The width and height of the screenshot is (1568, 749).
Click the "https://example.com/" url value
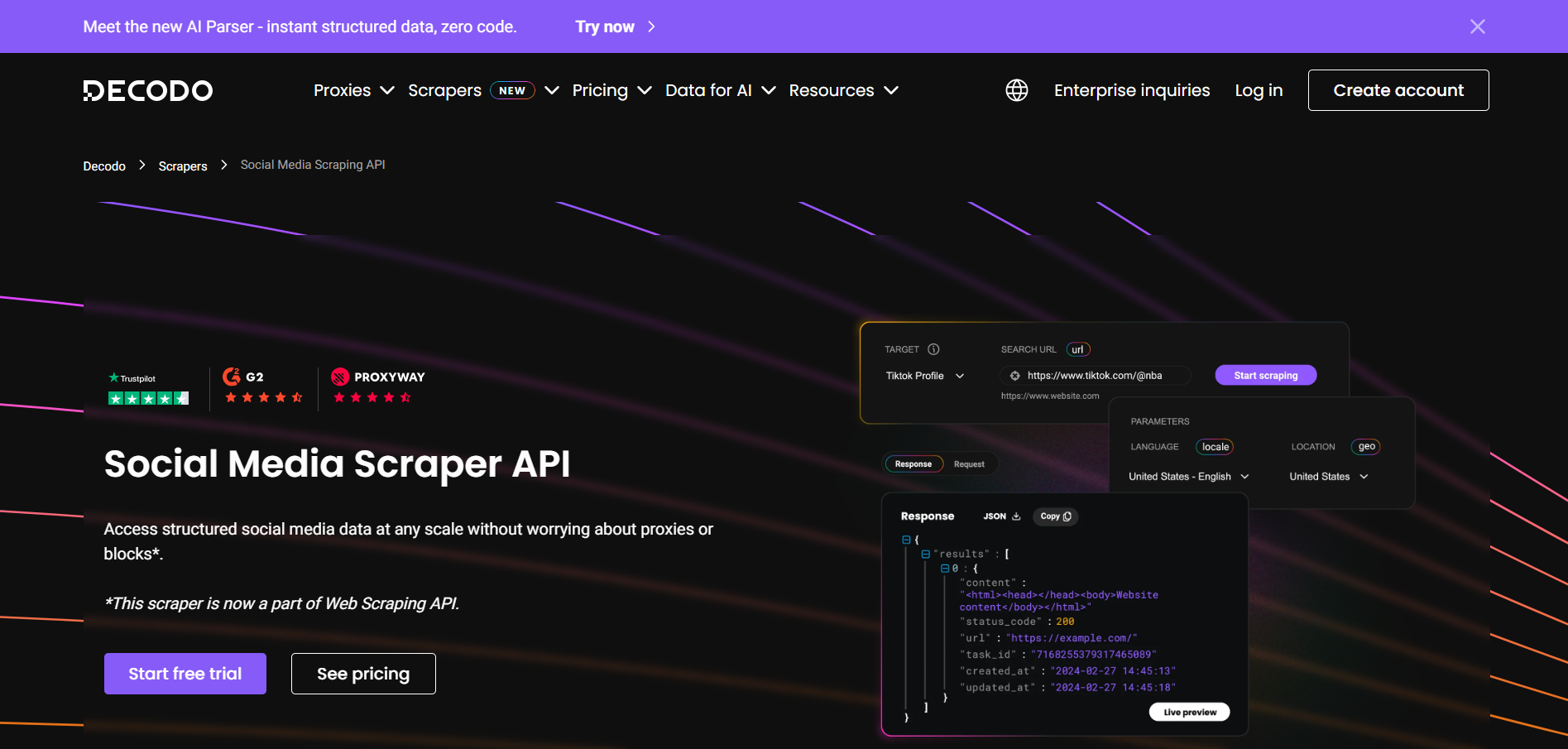pos(1072,638)
